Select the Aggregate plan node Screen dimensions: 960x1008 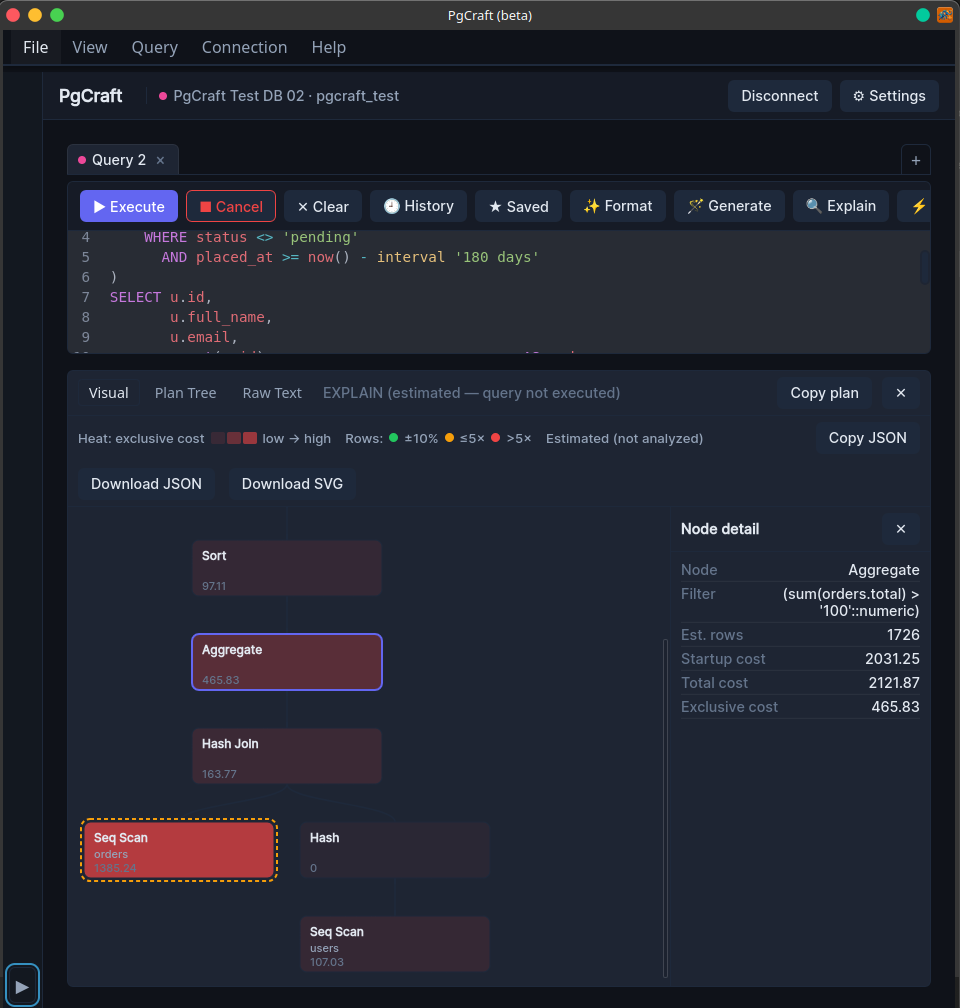pyautogui.click(x=287, y=662)
